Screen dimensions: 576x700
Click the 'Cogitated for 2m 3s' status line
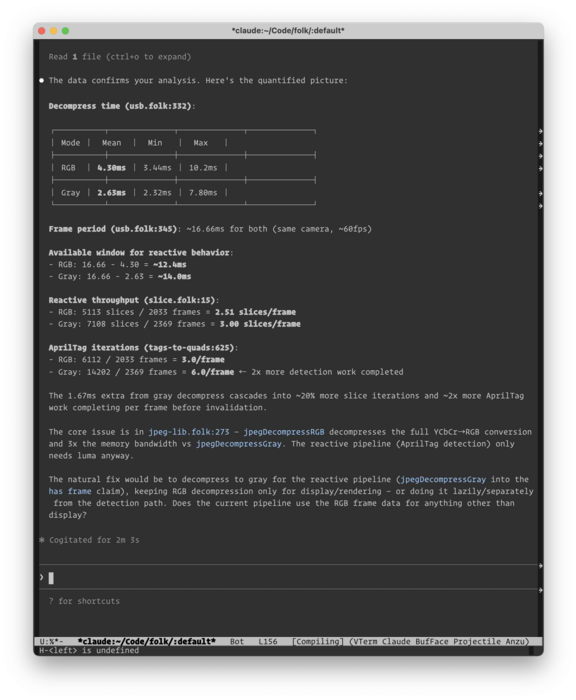coord(94,540)
